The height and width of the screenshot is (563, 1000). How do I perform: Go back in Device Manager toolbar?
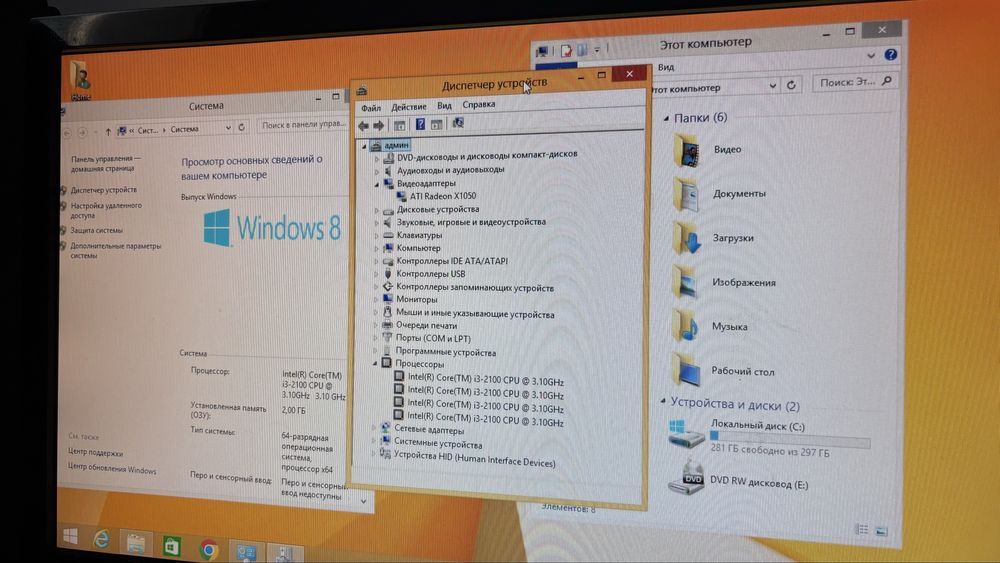pos(364,126)
